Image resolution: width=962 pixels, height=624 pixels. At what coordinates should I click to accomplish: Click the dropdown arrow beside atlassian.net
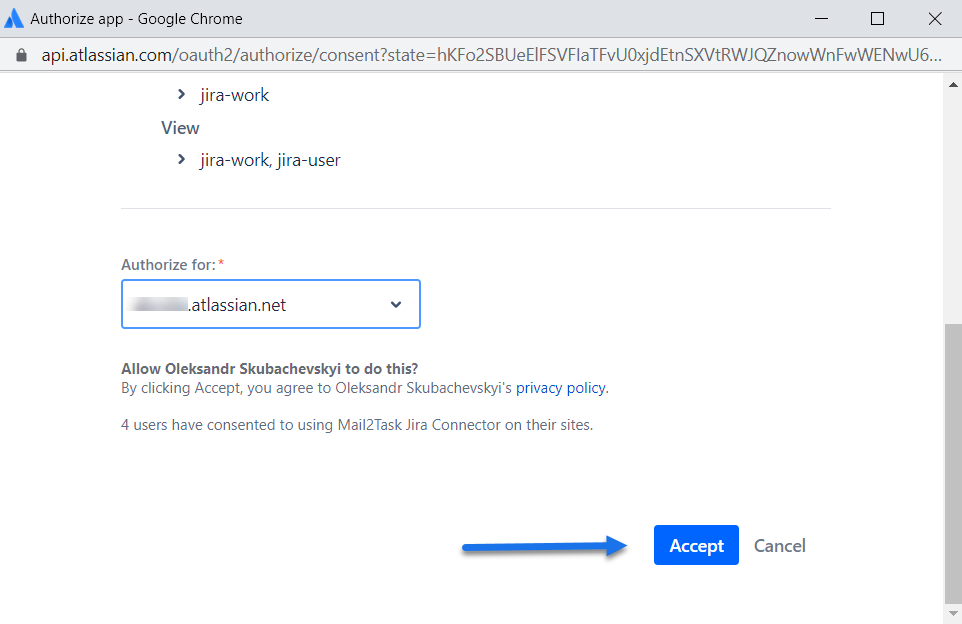(396, 305)
